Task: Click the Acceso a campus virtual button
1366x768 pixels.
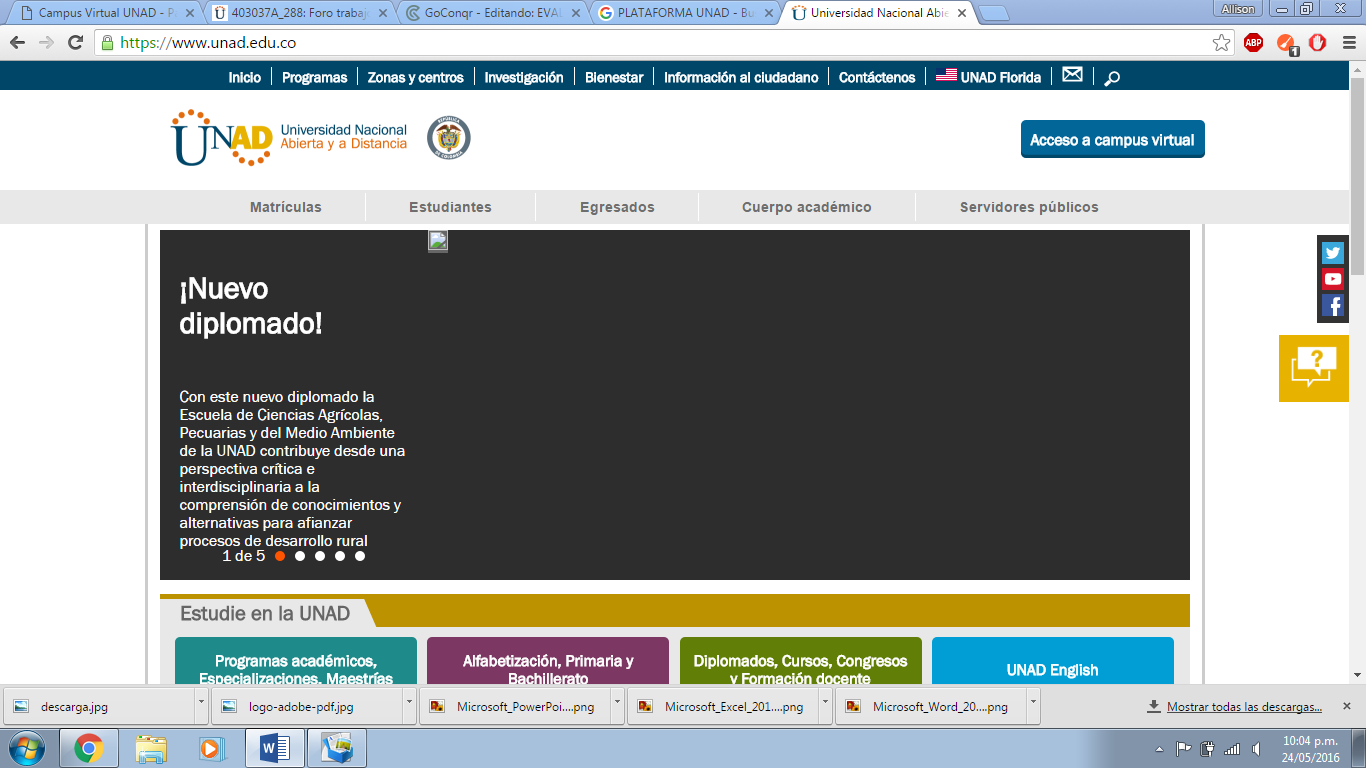Action: pyautogui.click(x=1112, y=140)
